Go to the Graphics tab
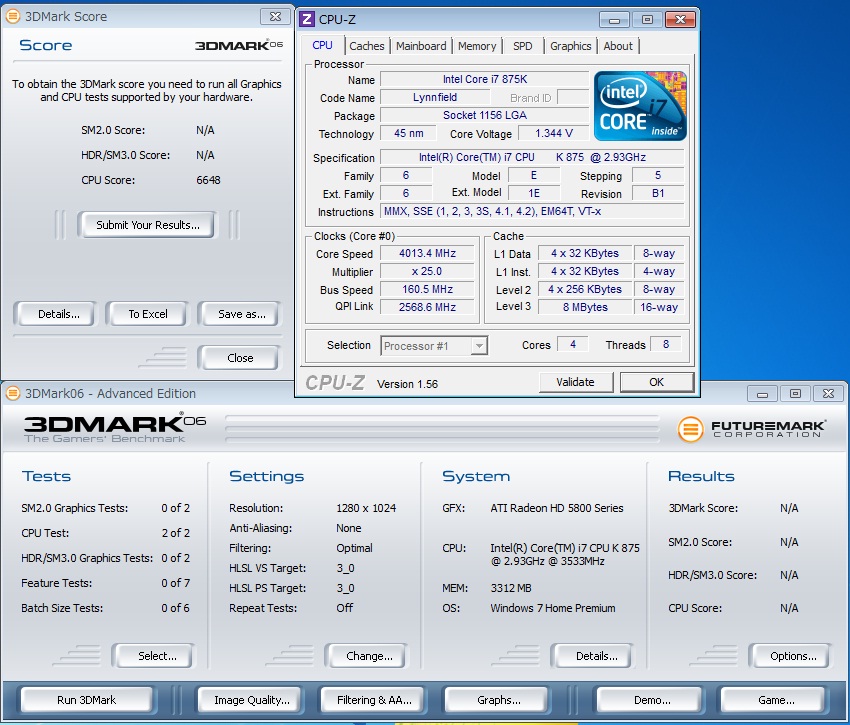This screenshot has width=850, height=725. click(x=570, y=46)
